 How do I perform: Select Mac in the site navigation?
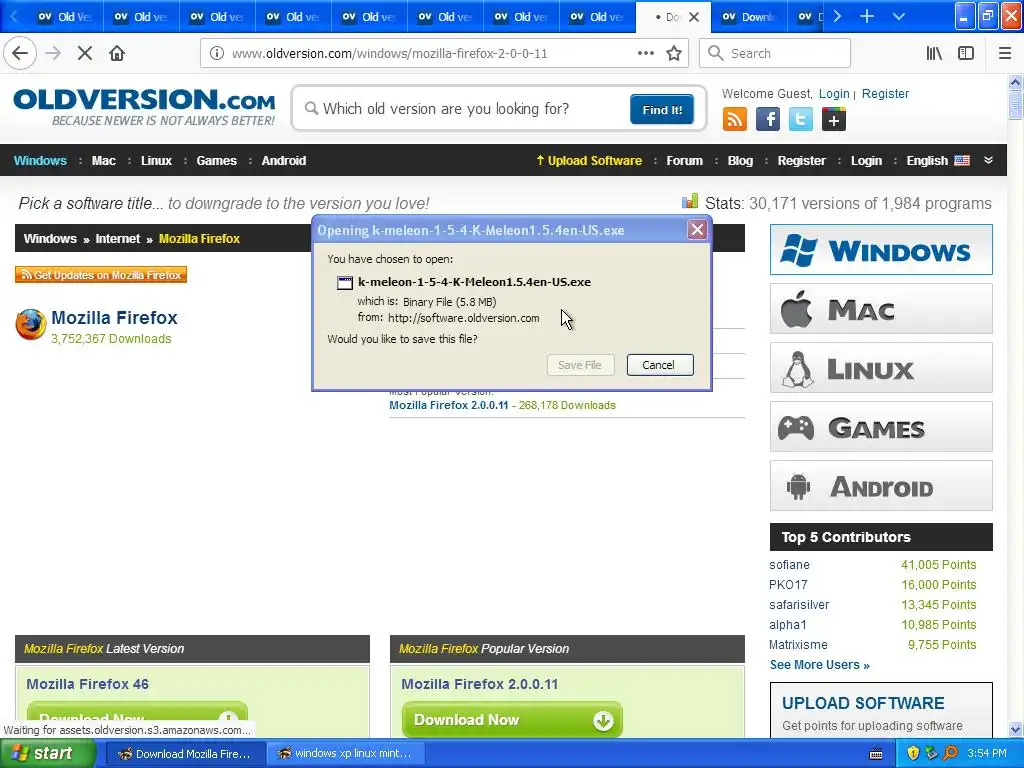click(x=104, y=161)
